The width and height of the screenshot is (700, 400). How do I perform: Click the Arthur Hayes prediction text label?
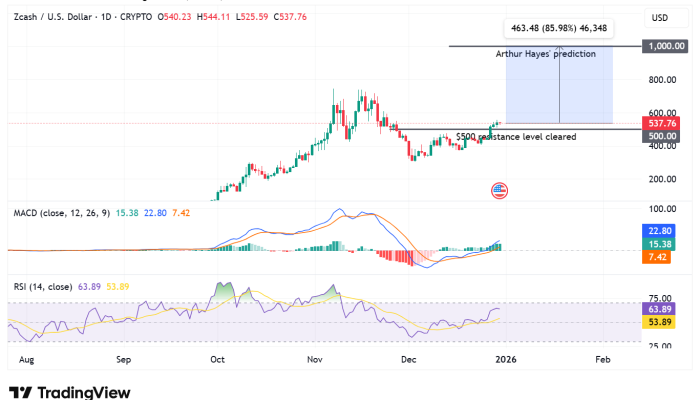coord(546,53)
